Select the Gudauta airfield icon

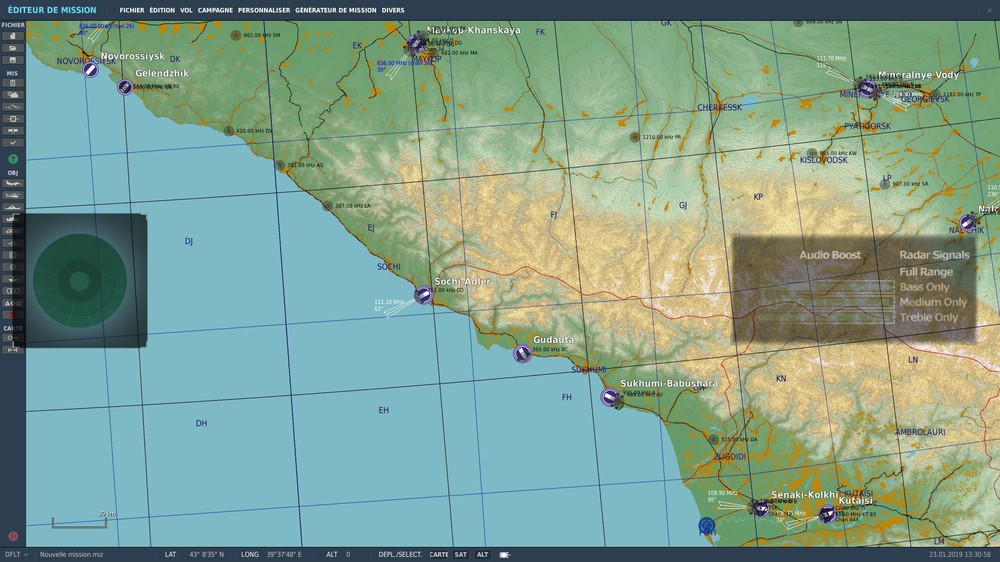(522, 353)
